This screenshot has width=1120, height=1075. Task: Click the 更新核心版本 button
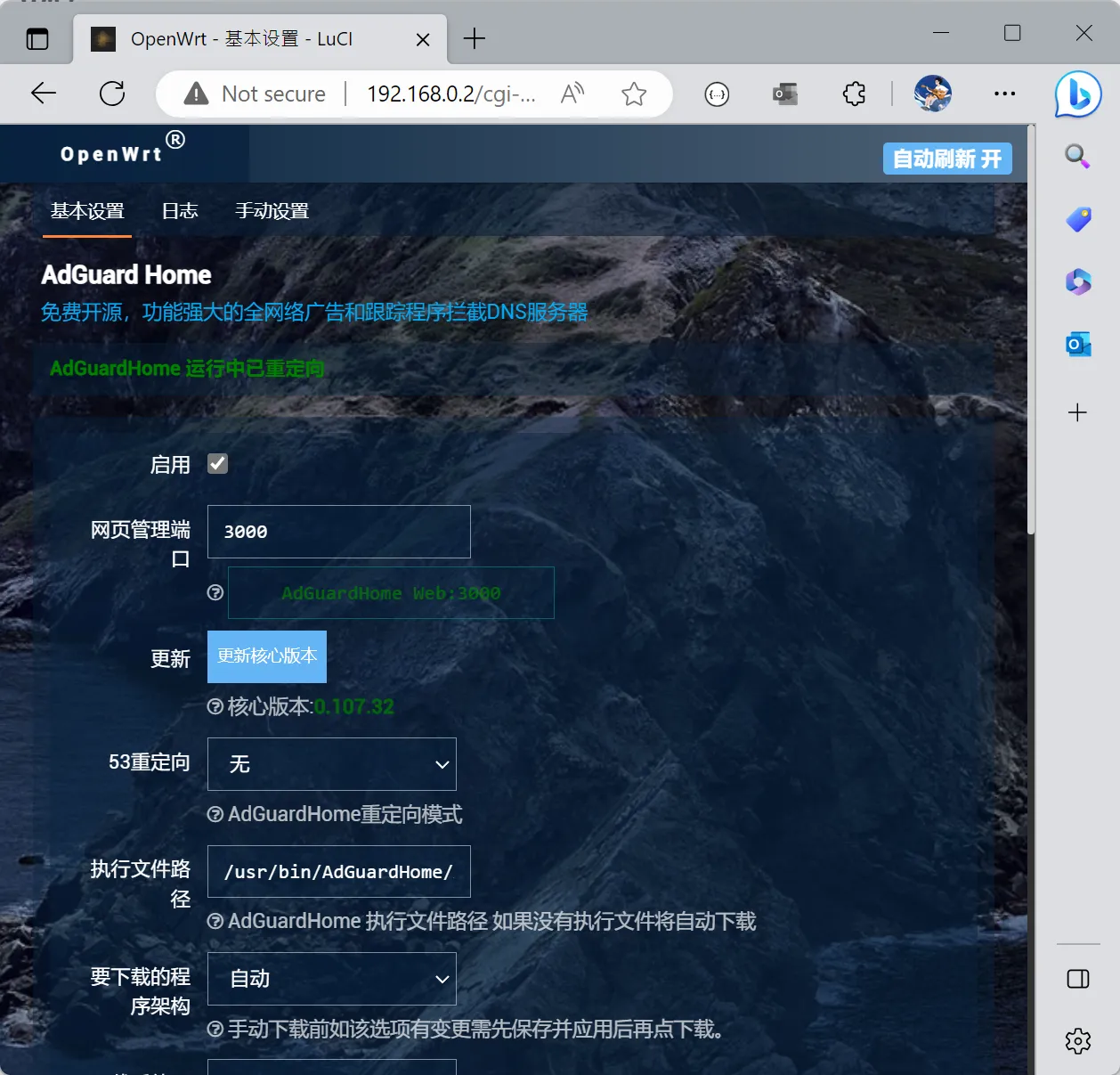pos(267,656)
